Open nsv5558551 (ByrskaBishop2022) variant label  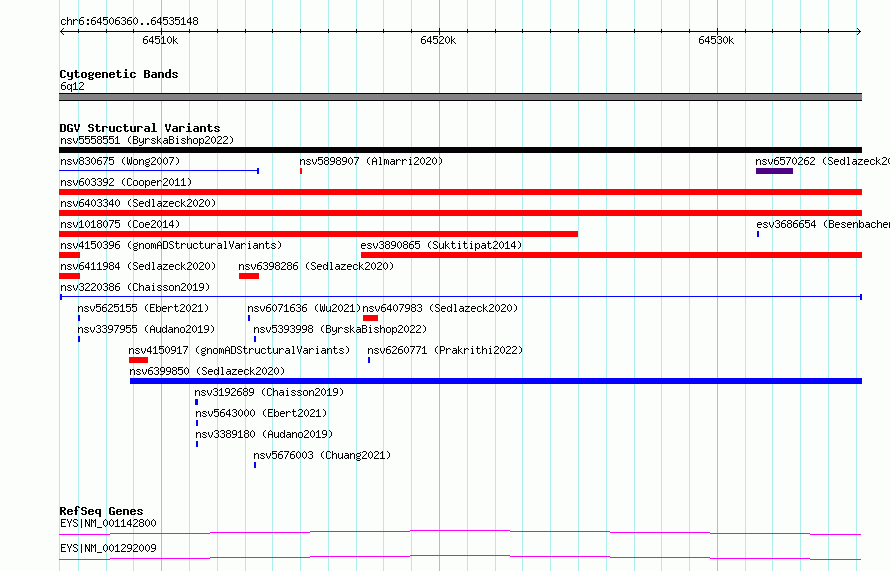point(147,140)
